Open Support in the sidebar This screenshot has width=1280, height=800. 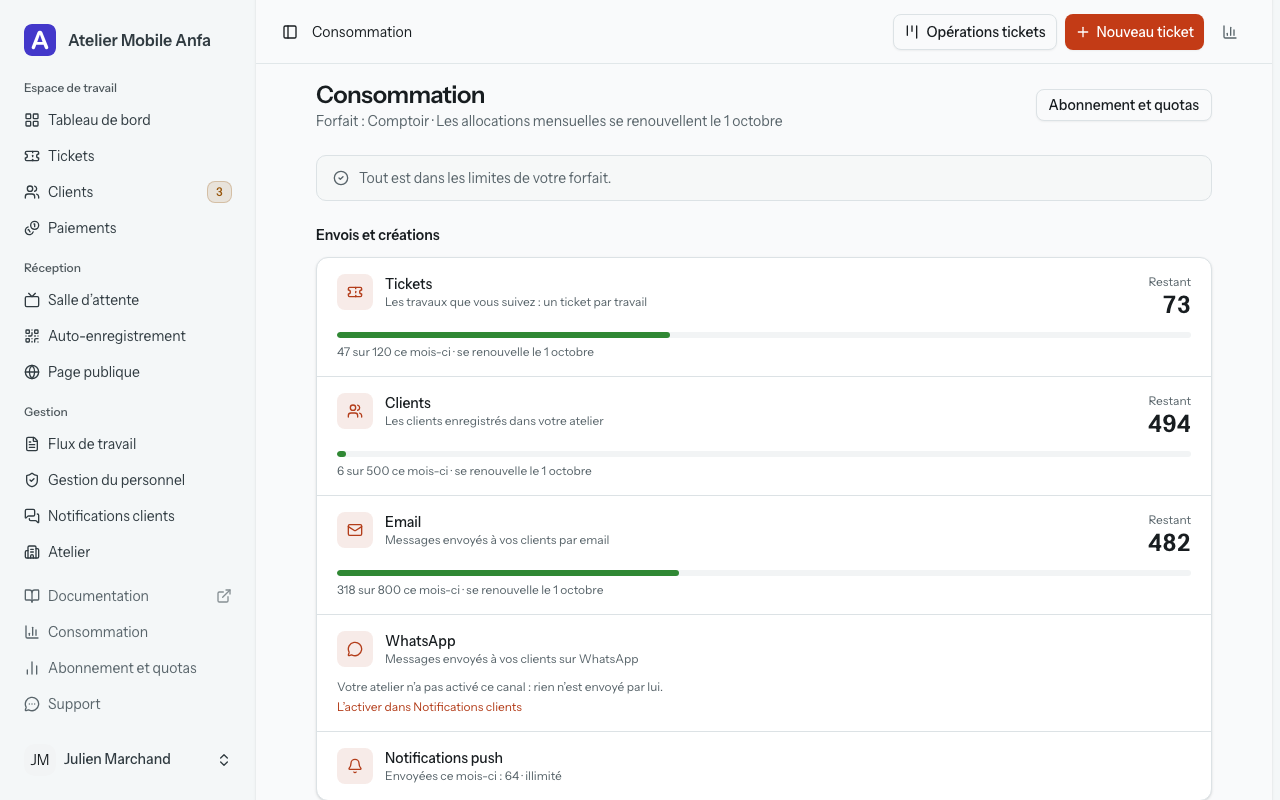[x=128, y=704]
